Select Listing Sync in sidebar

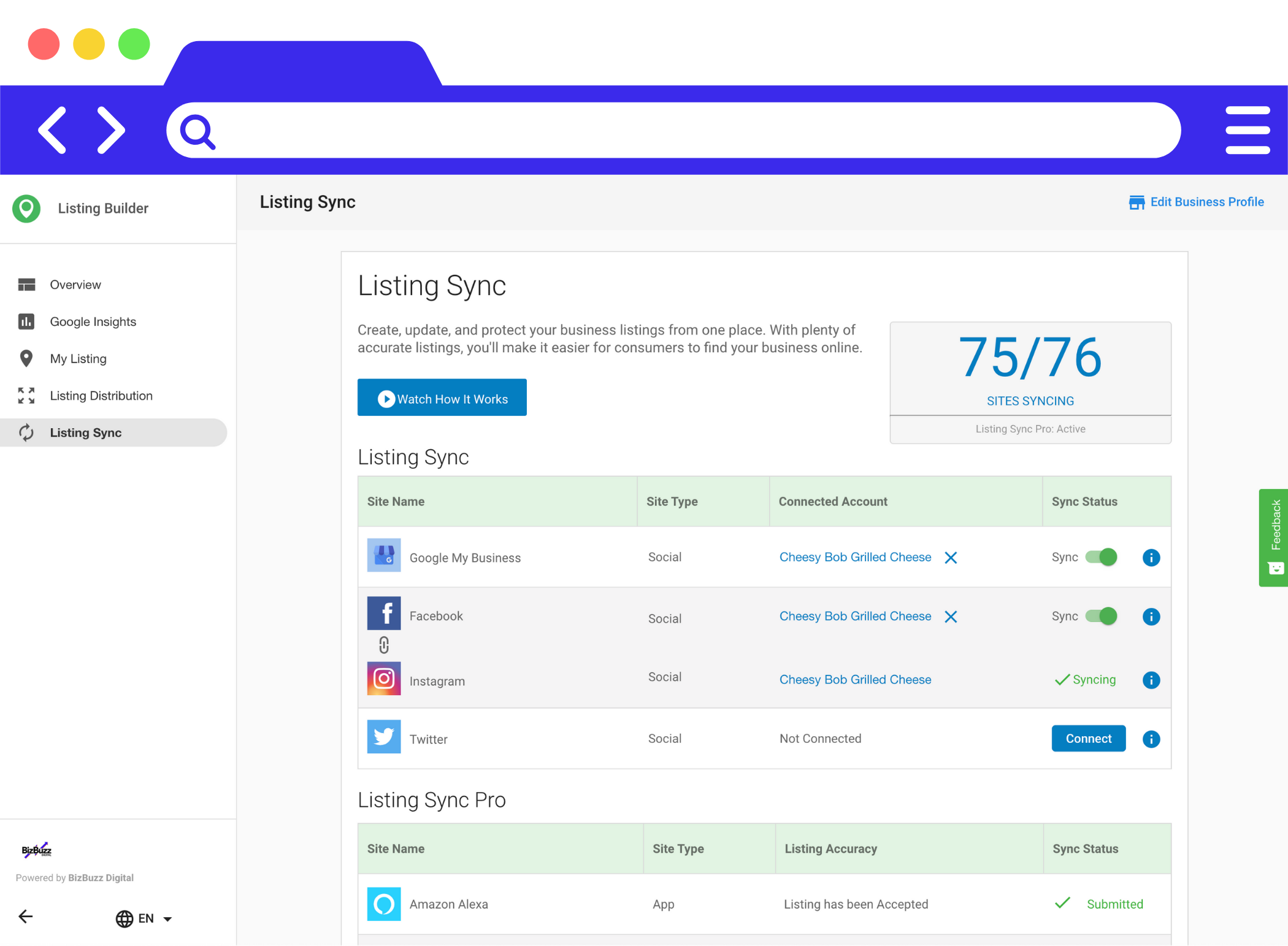(x=113, y=433)
